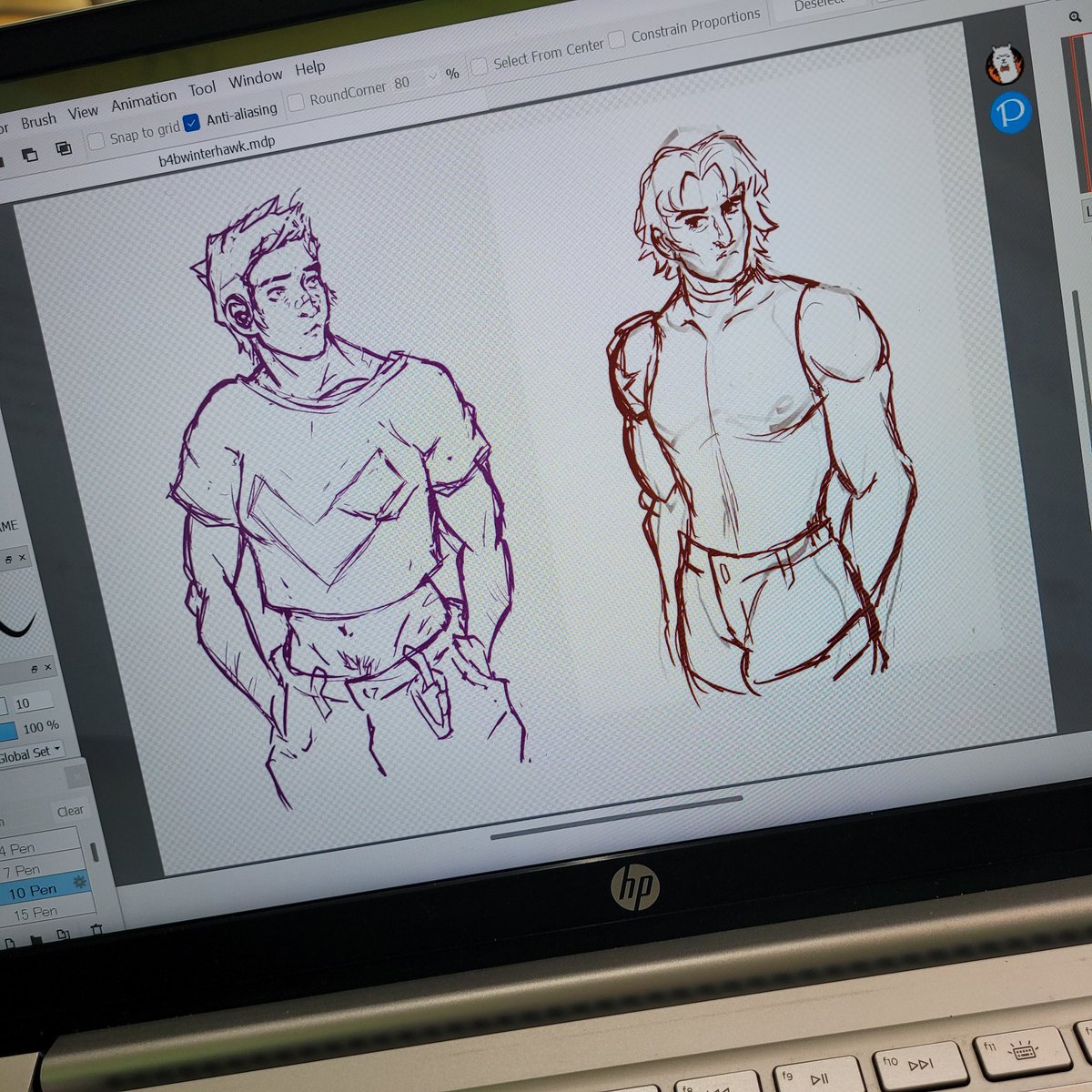Close the brush control panel
1092x1092 pixels.
click(50, 667)
